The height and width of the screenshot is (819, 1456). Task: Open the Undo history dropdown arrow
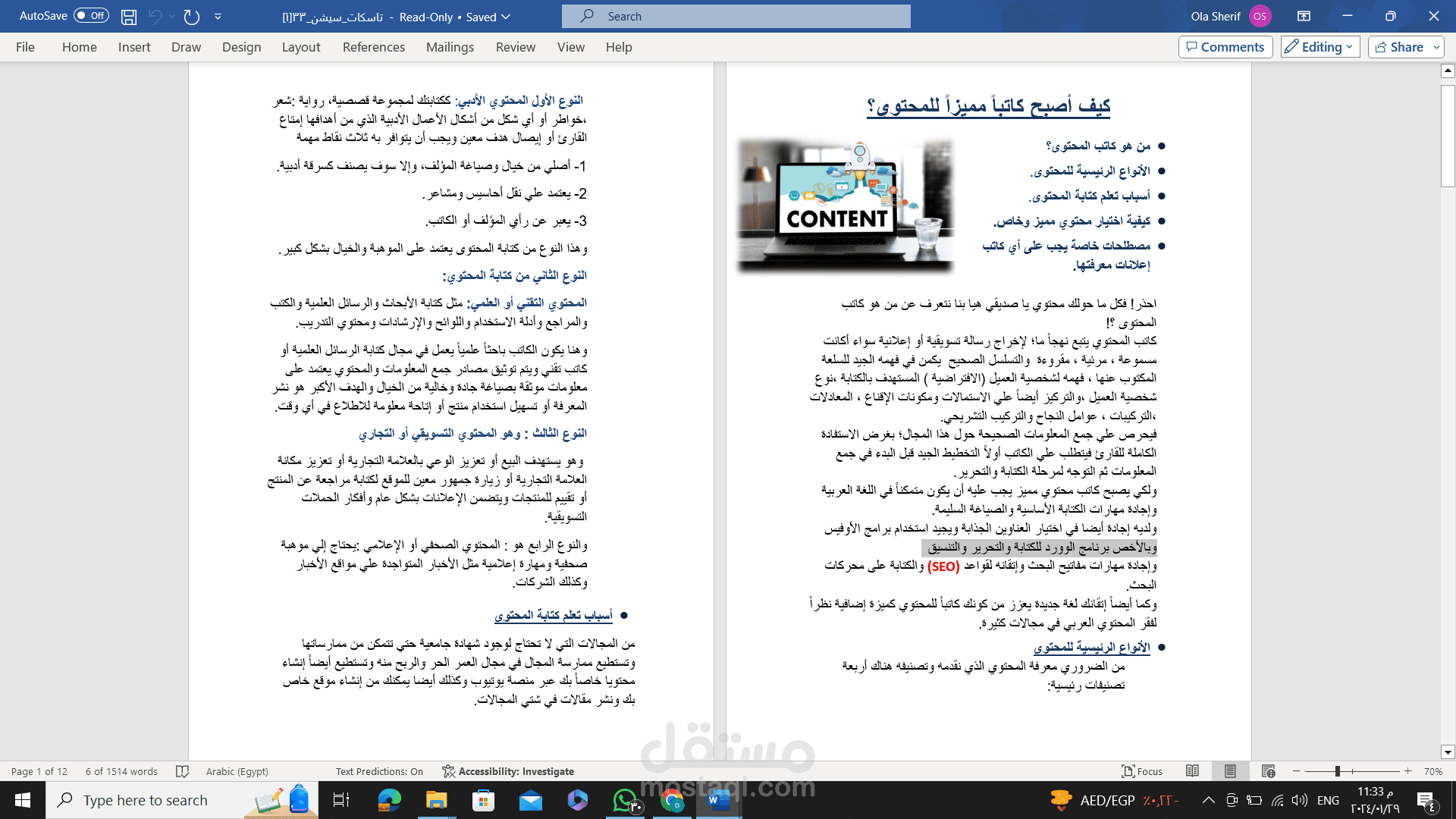(x=172, y=16)
